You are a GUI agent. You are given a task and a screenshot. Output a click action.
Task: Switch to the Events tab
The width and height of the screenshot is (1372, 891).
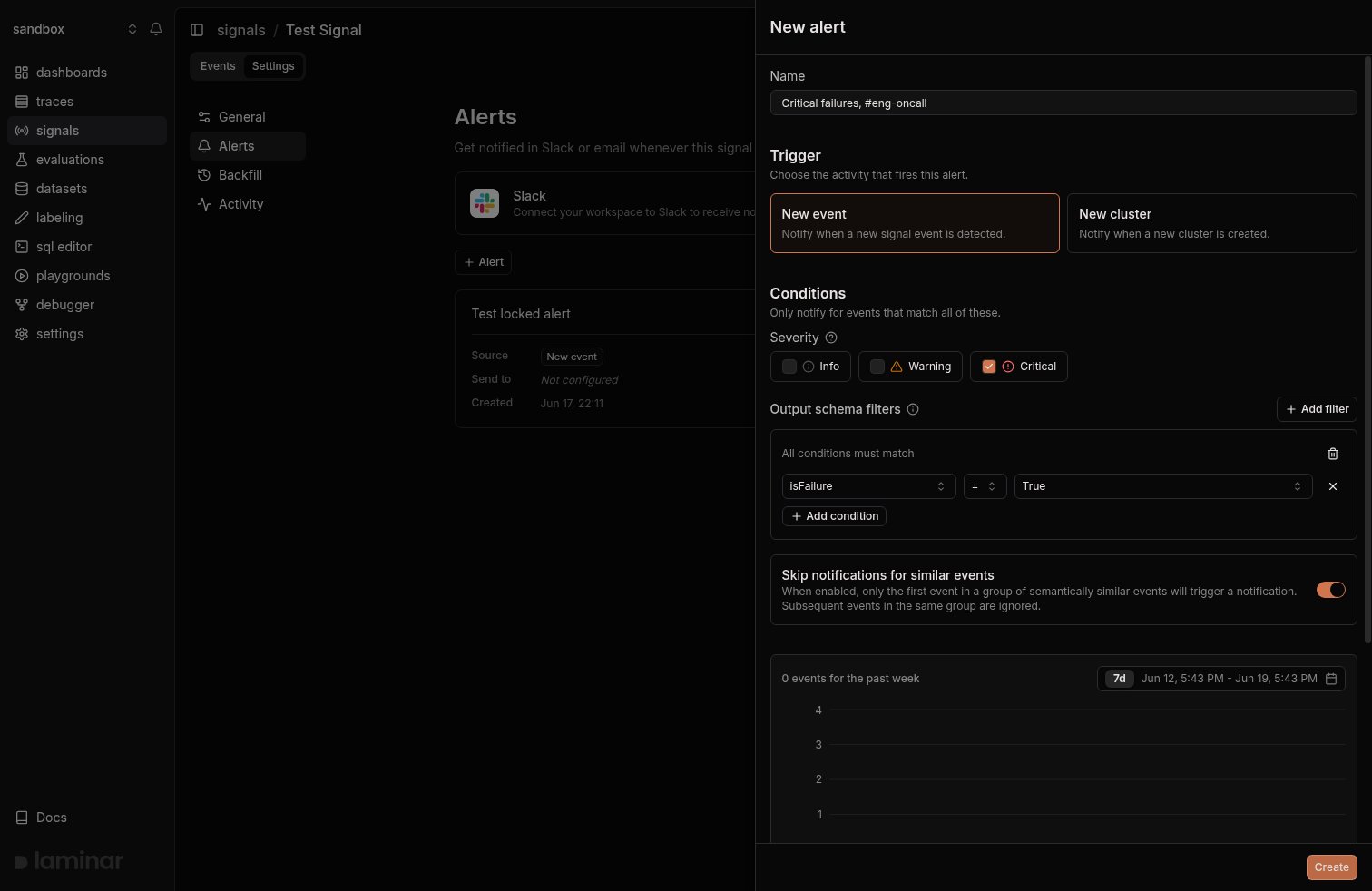point(218,66)
